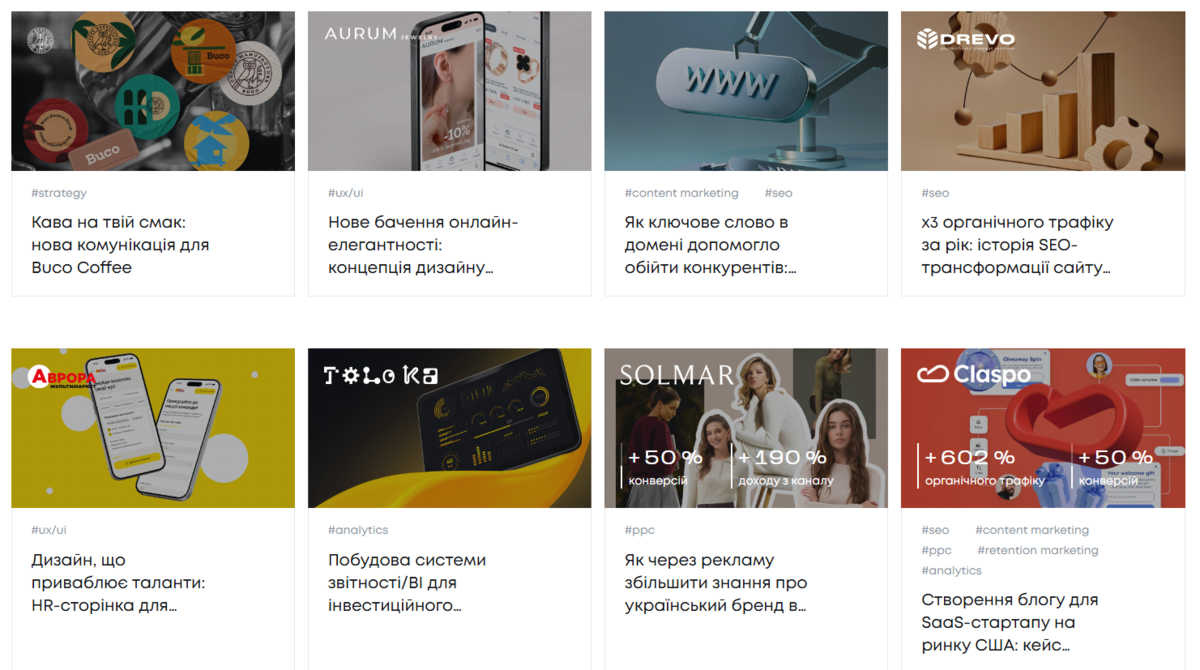Filter by #seo tag under DREVO card
This screenshot has width=1200, height=670.
[x=935, y=193]
